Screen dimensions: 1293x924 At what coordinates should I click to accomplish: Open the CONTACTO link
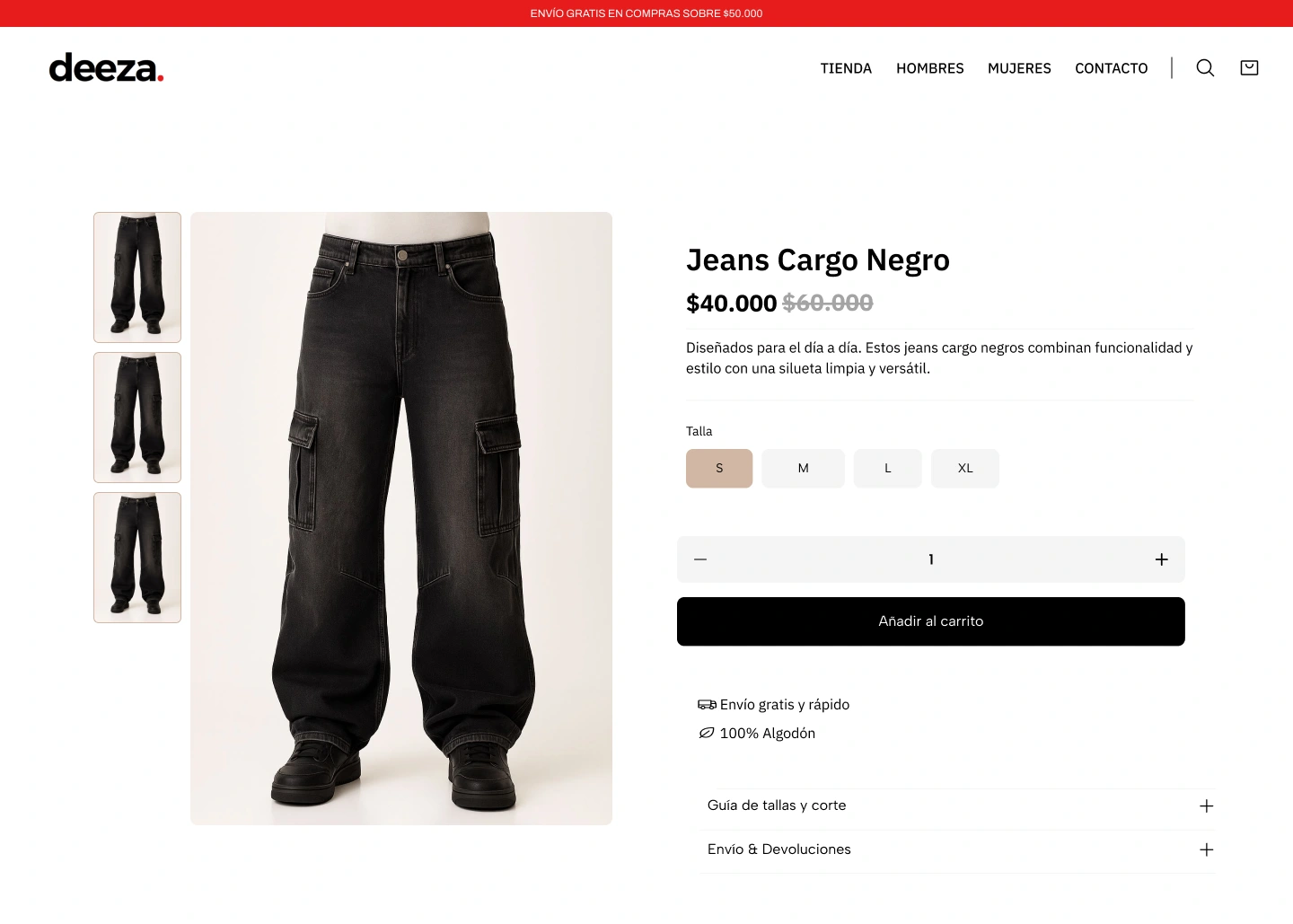coord(1112,68)
